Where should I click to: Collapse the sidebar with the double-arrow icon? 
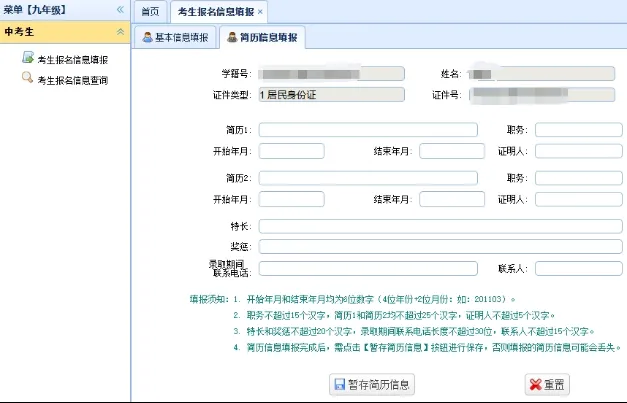(x=120, y=10)
